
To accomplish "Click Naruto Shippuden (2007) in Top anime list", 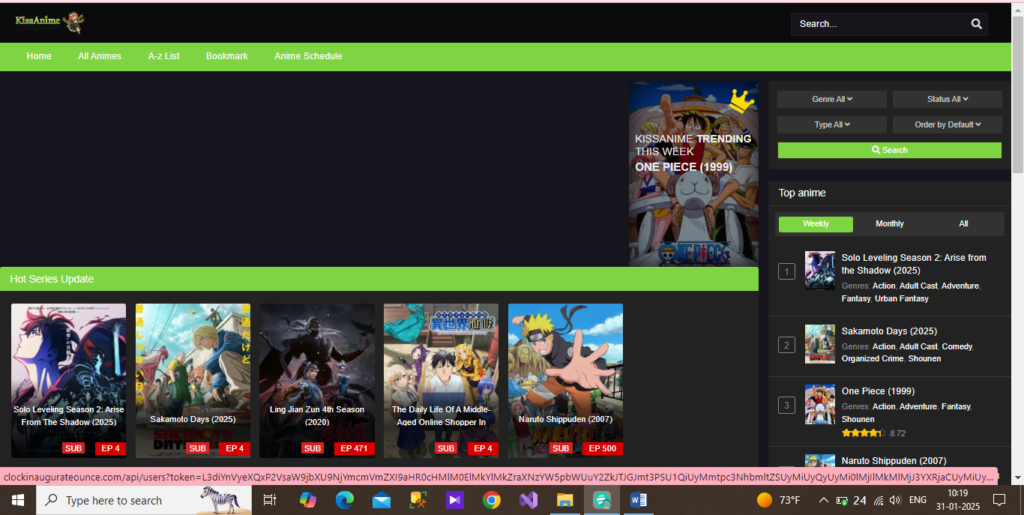I will coord(893,461).
